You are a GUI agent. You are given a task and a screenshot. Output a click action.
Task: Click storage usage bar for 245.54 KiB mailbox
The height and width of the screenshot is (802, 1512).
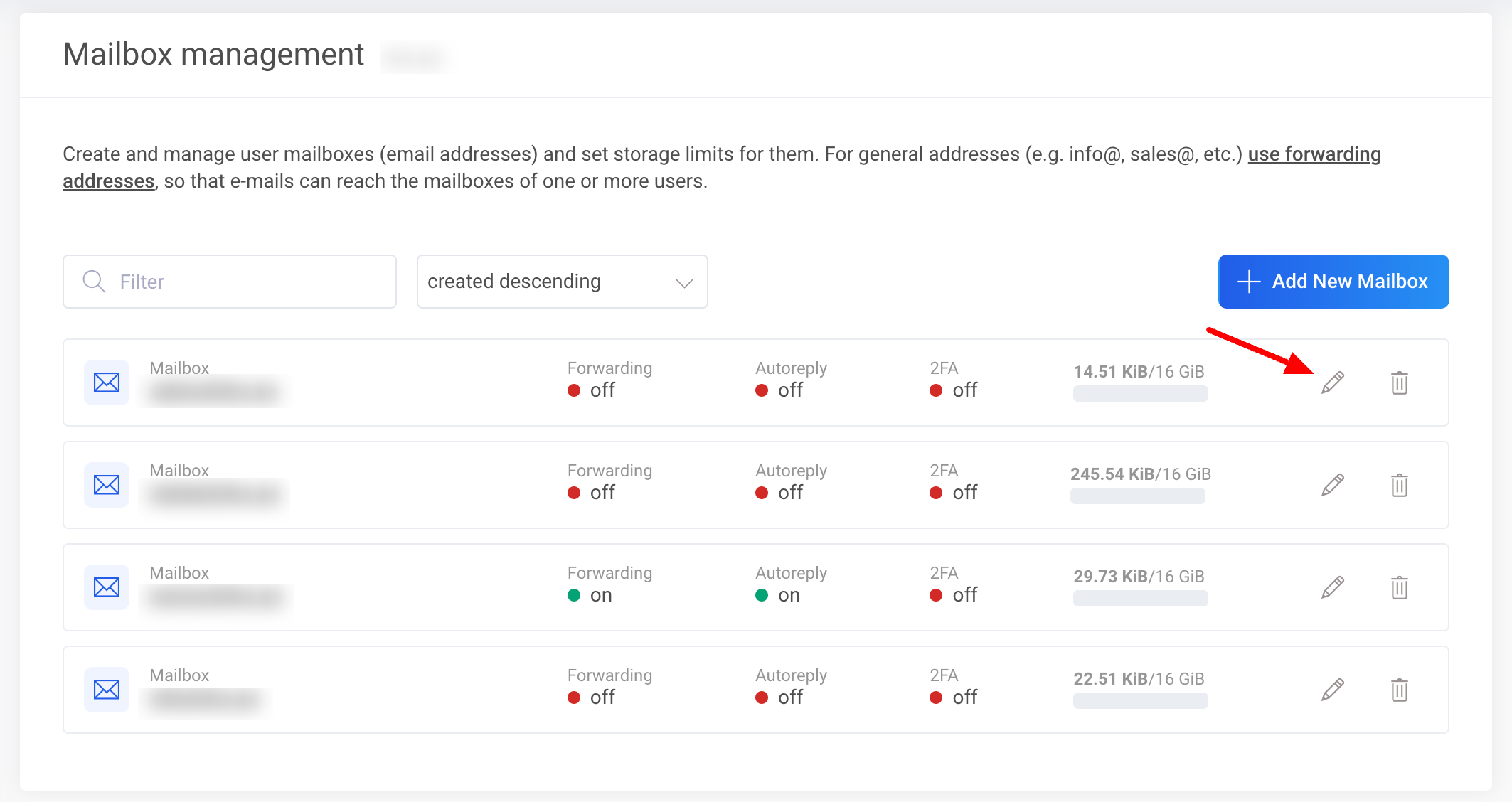pyautogui.click(x=1137, y=496)
